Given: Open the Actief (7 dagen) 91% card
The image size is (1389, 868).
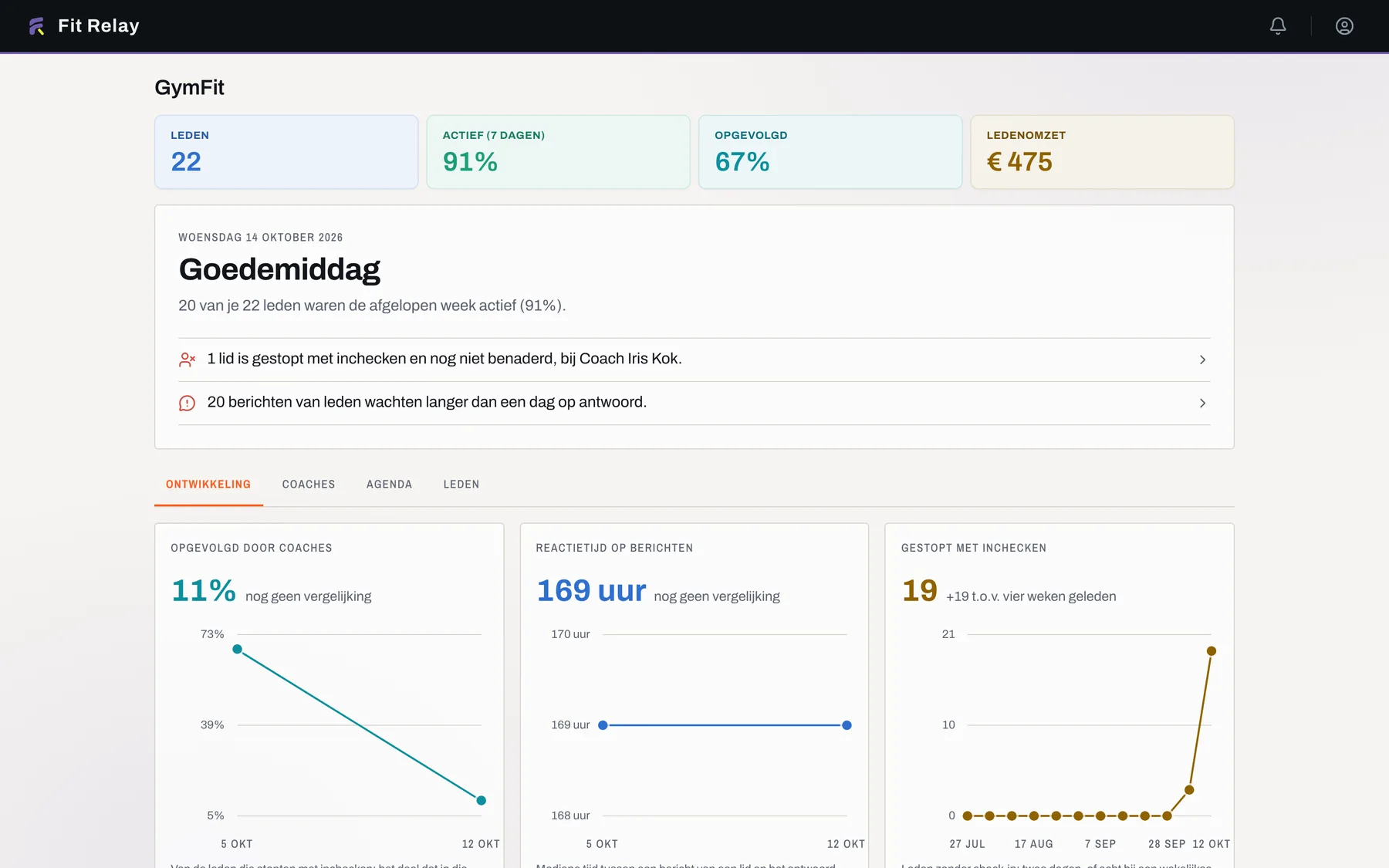Looking at the screenshot, I should 558,152.
